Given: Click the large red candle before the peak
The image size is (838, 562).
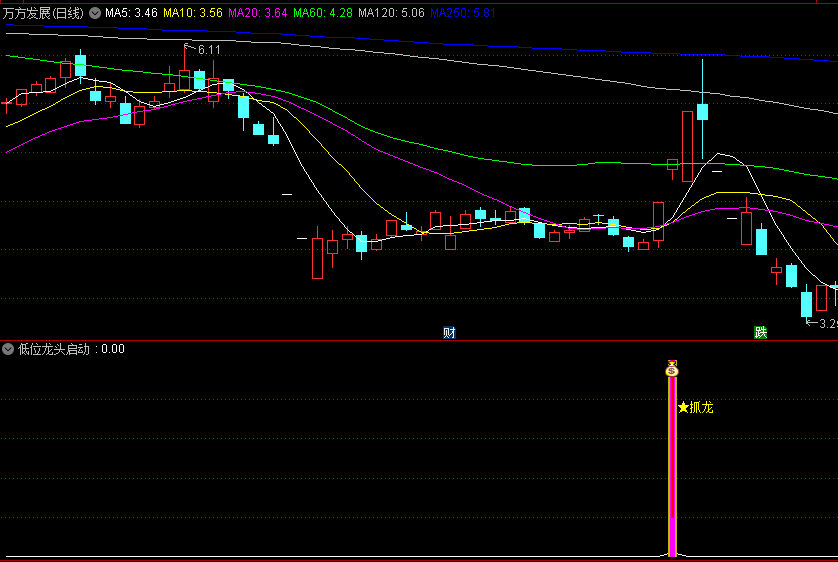Looking at the screenshot, I should pos(687,146).
